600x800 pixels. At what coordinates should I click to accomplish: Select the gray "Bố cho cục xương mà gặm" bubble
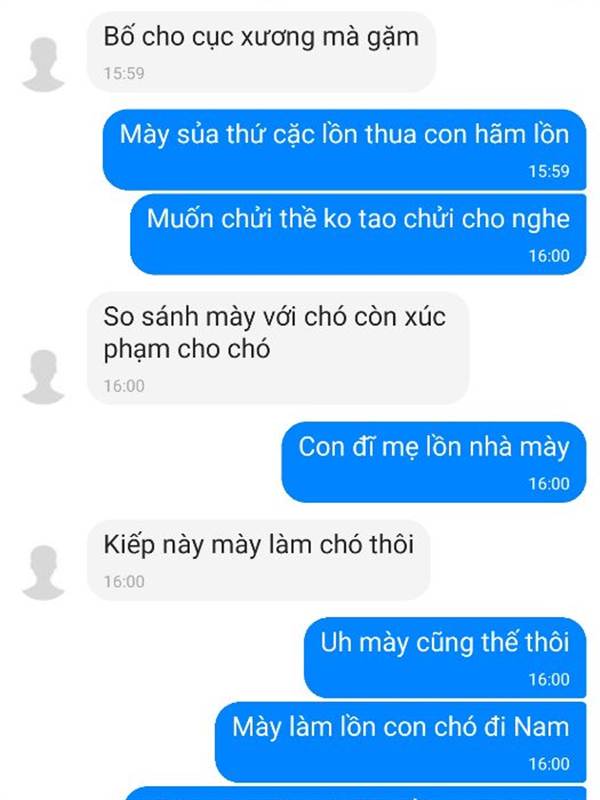pyautogui.click(x=261, y=52)
